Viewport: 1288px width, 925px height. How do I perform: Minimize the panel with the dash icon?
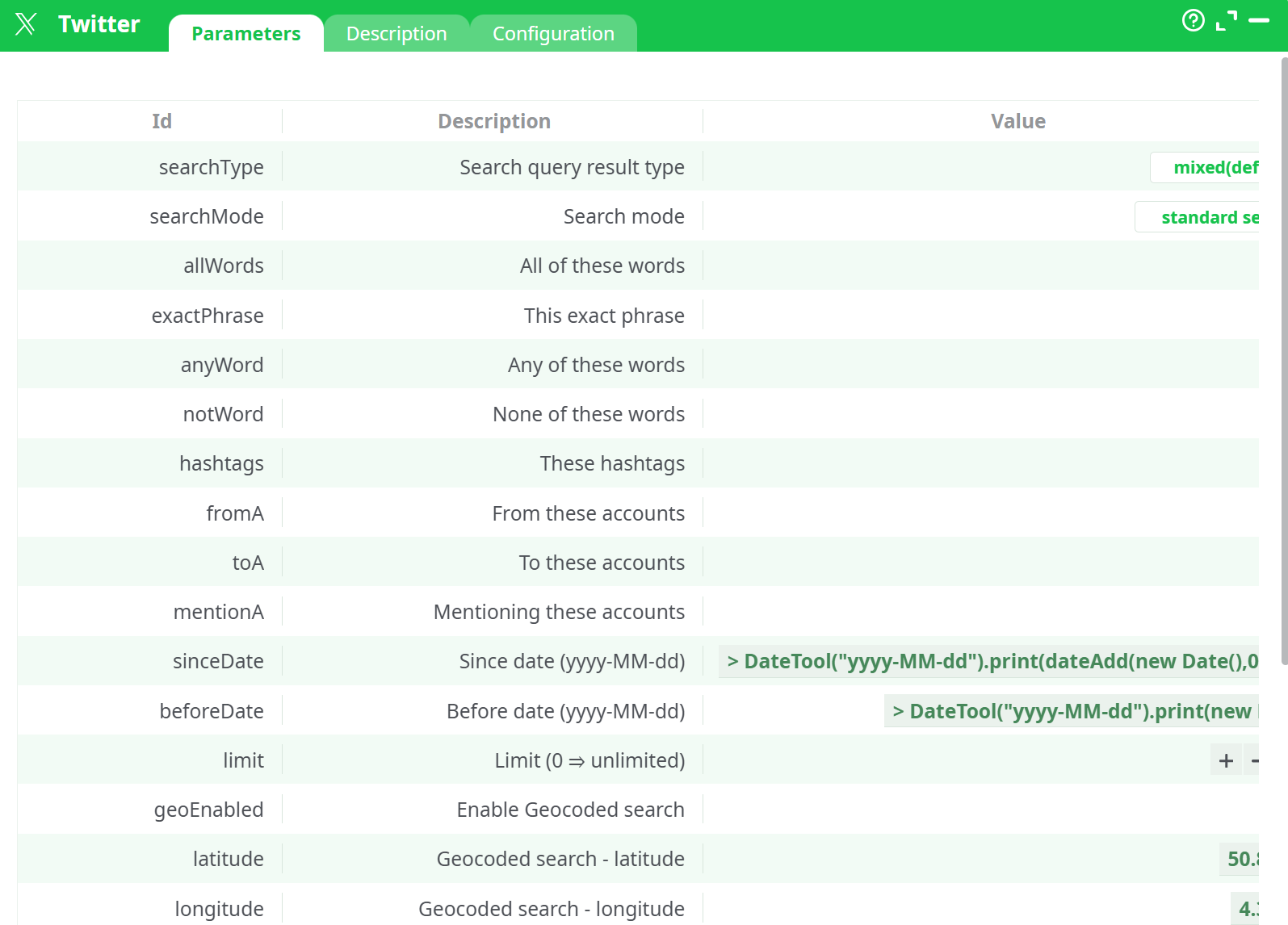point(1259,20)
